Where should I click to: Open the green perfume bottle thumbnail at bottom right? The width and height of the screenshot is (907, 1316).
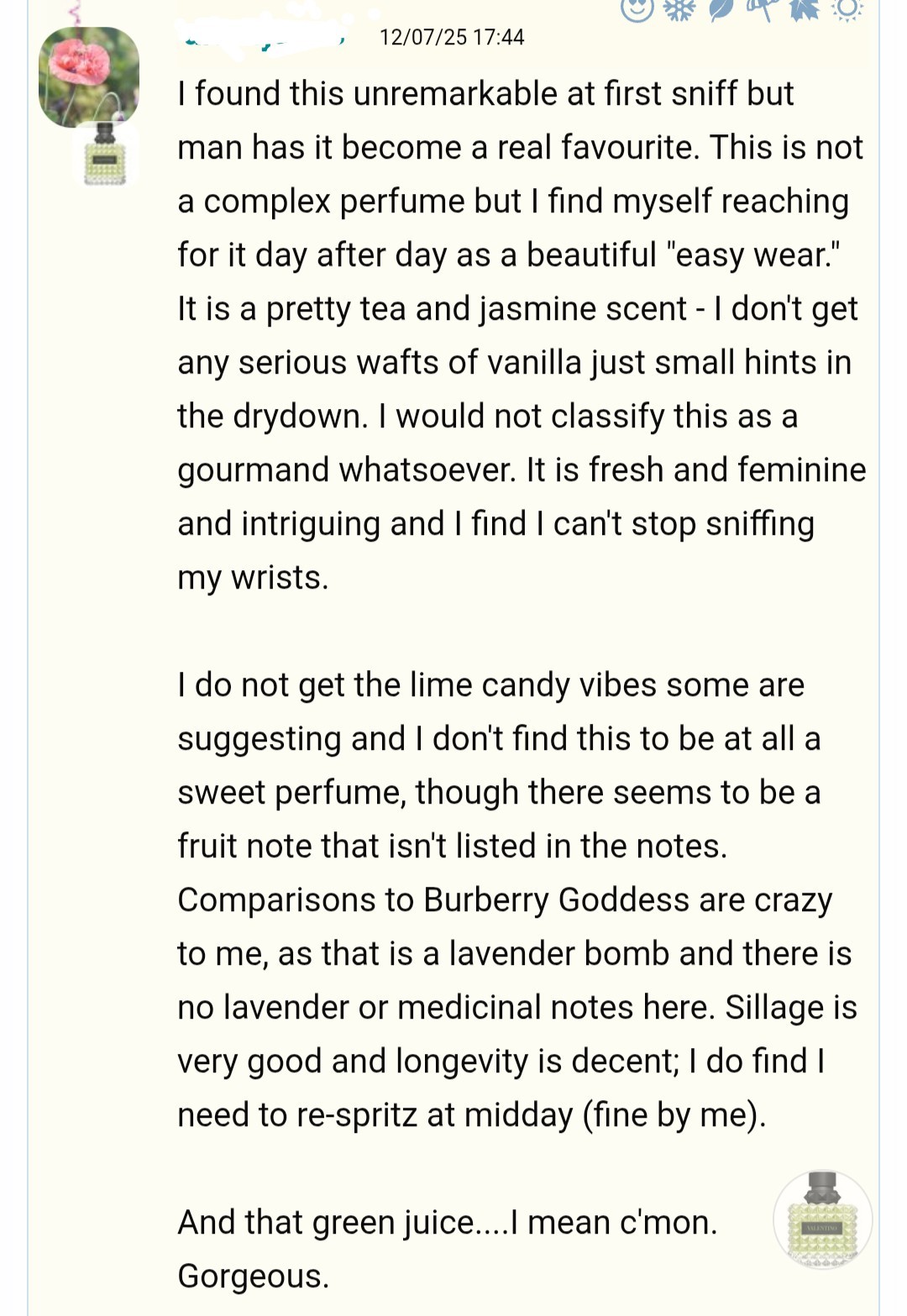point(822,1219)
